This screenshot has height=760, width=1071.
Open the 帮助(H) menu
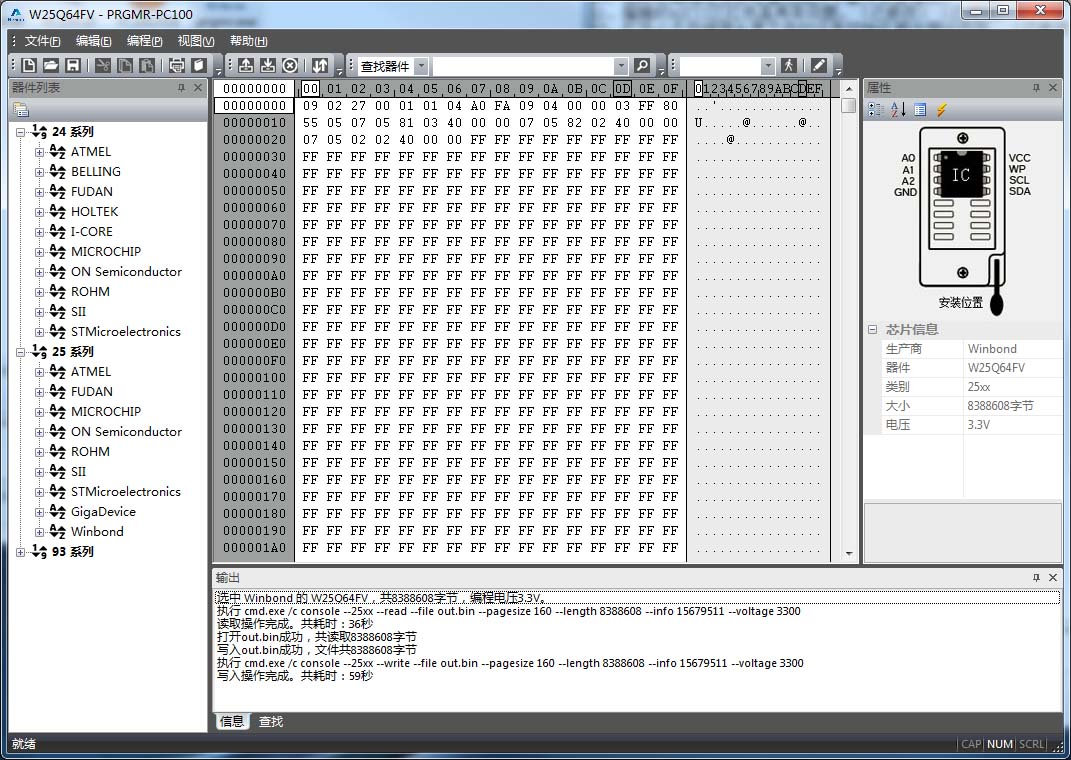pyautogui.click(x=248, y=41)
